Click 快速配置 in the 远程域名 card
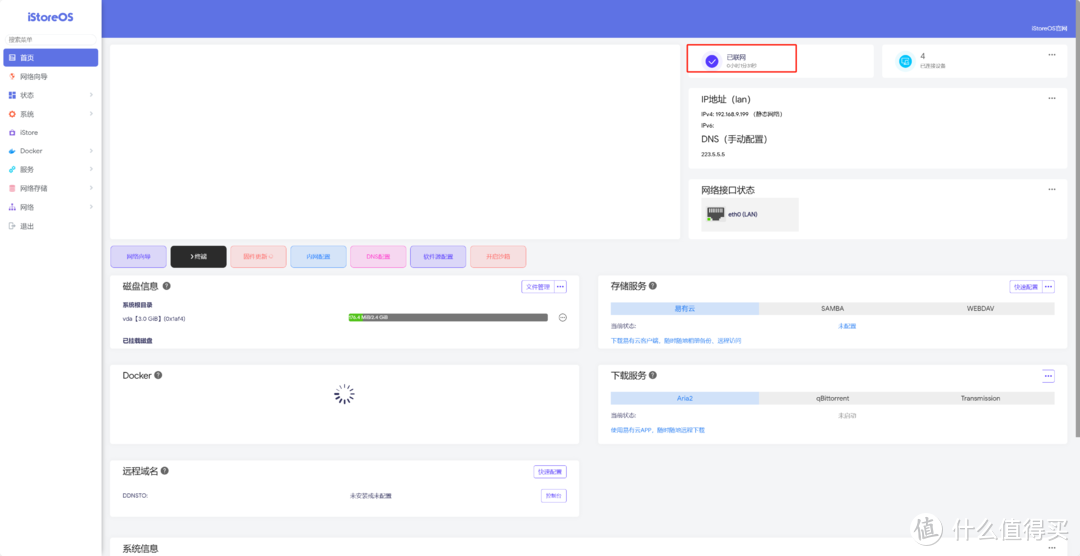Image resolution: width=1080 pixels, height=556 pixels. point(550,472)
